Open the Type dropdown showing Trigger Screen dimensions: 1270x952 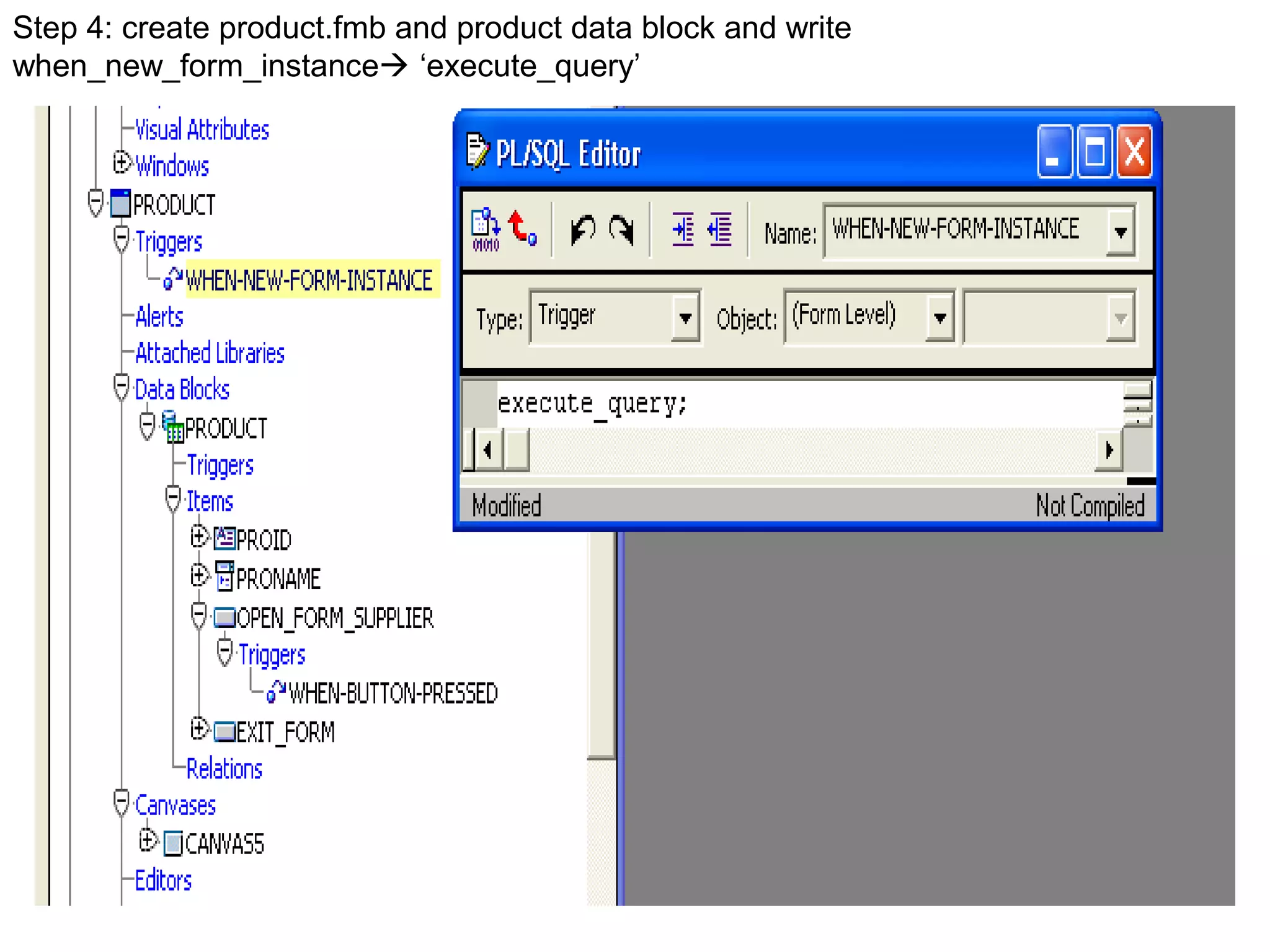coord(685,319)
